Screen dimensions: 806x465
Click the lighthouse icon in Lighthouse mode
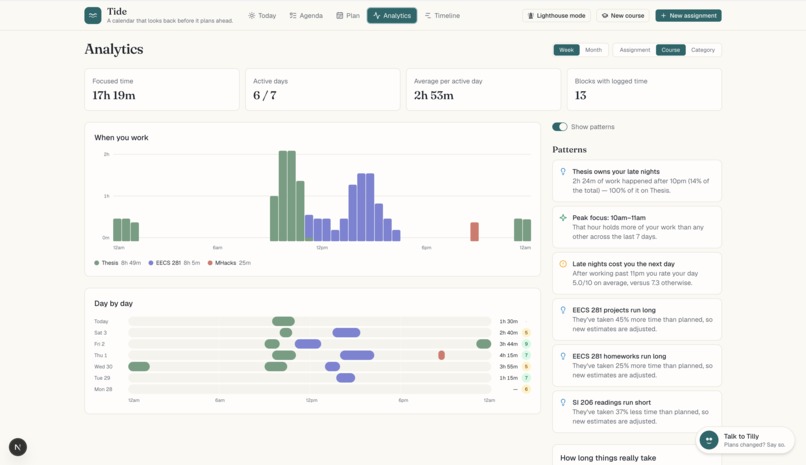pos(531,15)
